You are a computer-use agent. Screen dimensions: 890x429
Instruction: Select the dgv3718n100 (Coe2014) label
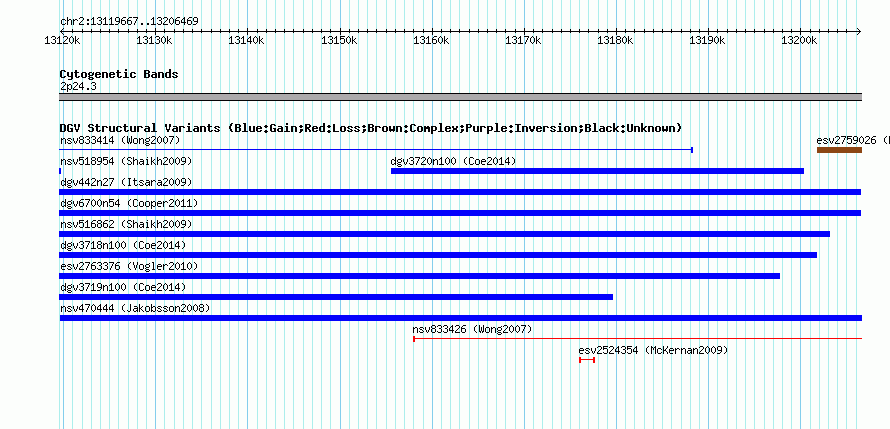(123, 245)
